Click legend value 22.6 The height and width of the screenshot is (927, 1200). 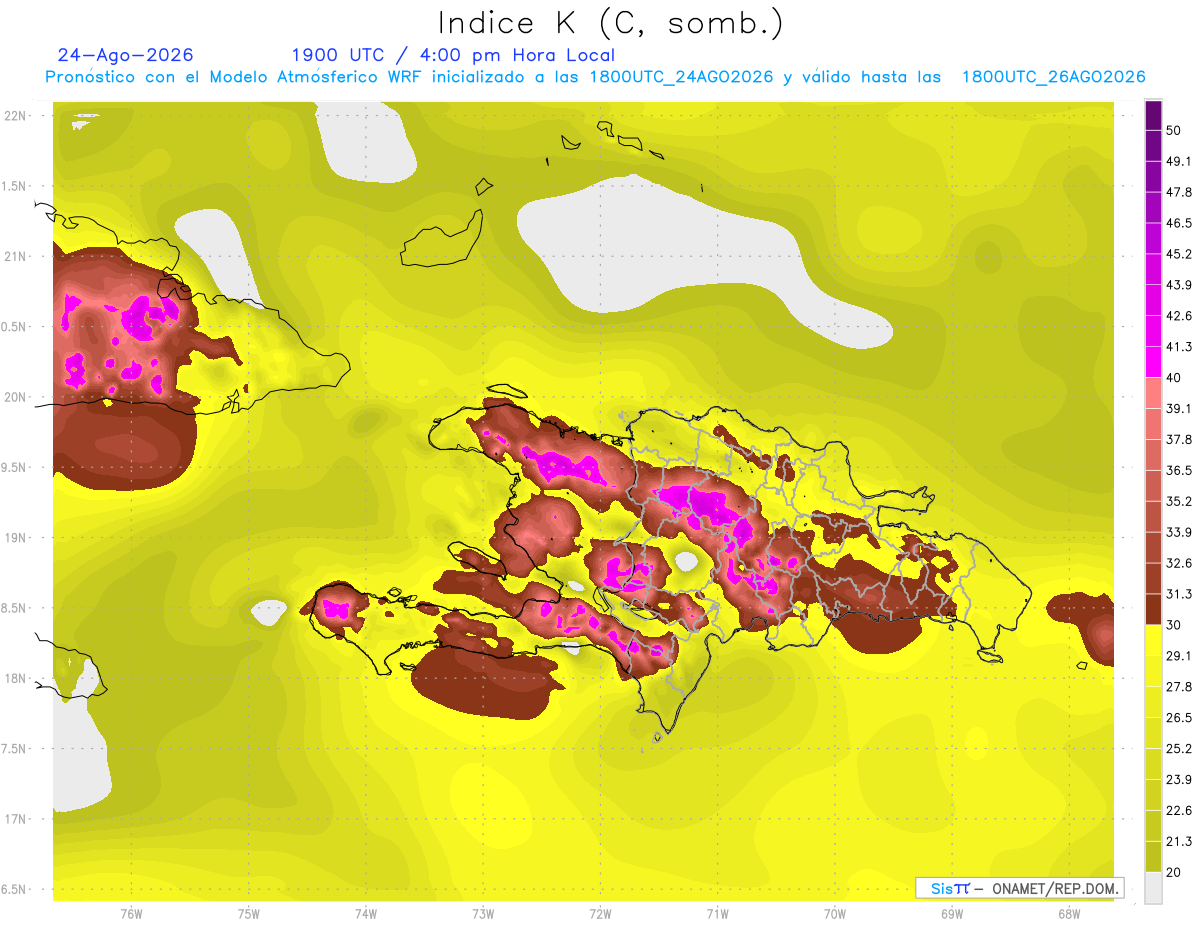pos(1179,810)
